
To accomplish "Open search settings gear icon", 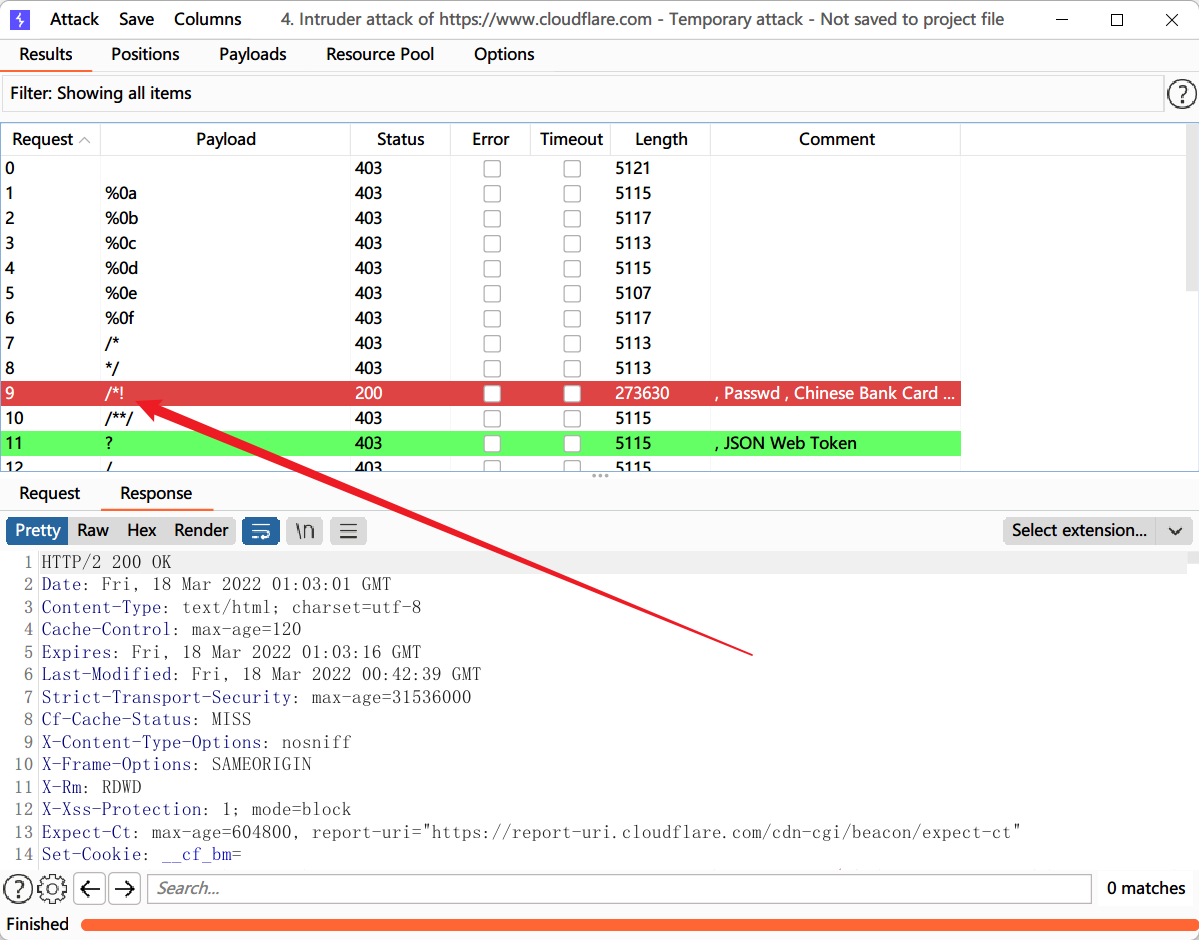I will [x=52, y=889].
